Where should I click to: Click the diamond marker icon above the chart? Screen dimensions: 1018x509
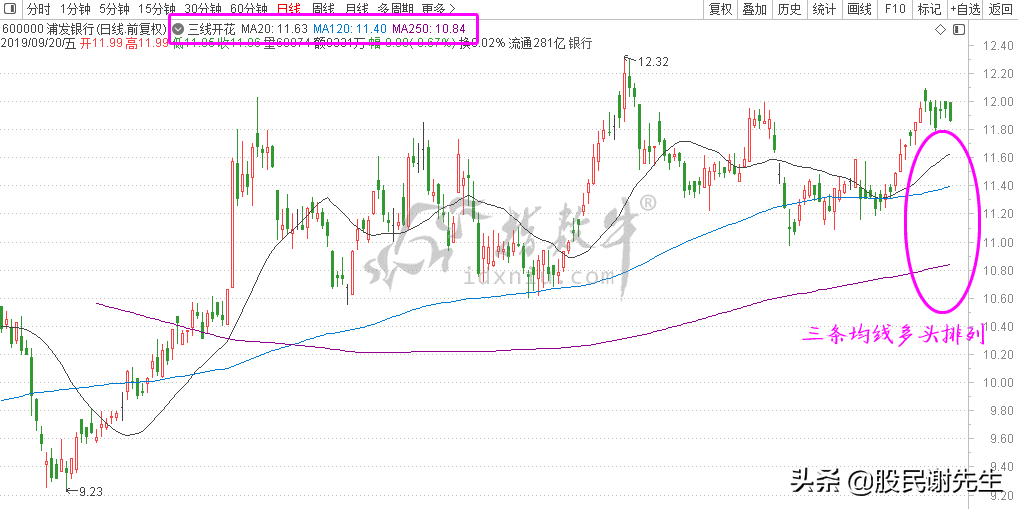tap(939, 30)
